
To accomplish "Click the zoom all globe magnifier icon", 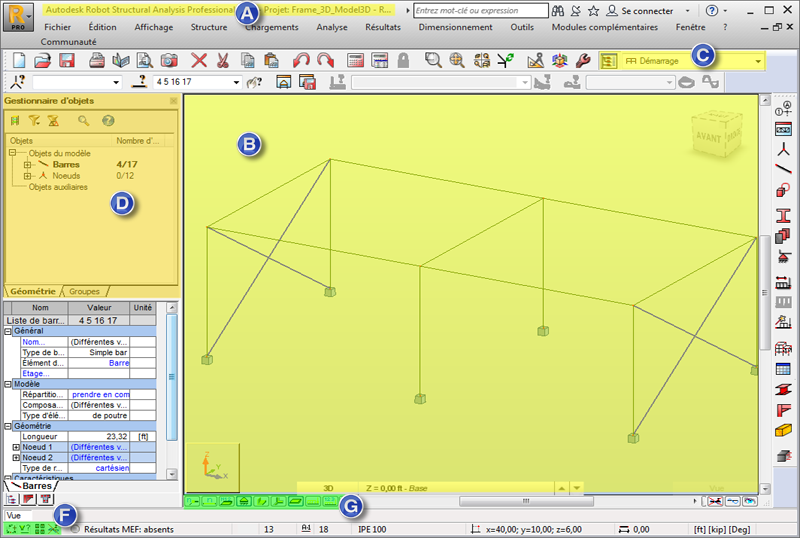I will point(457,61).
